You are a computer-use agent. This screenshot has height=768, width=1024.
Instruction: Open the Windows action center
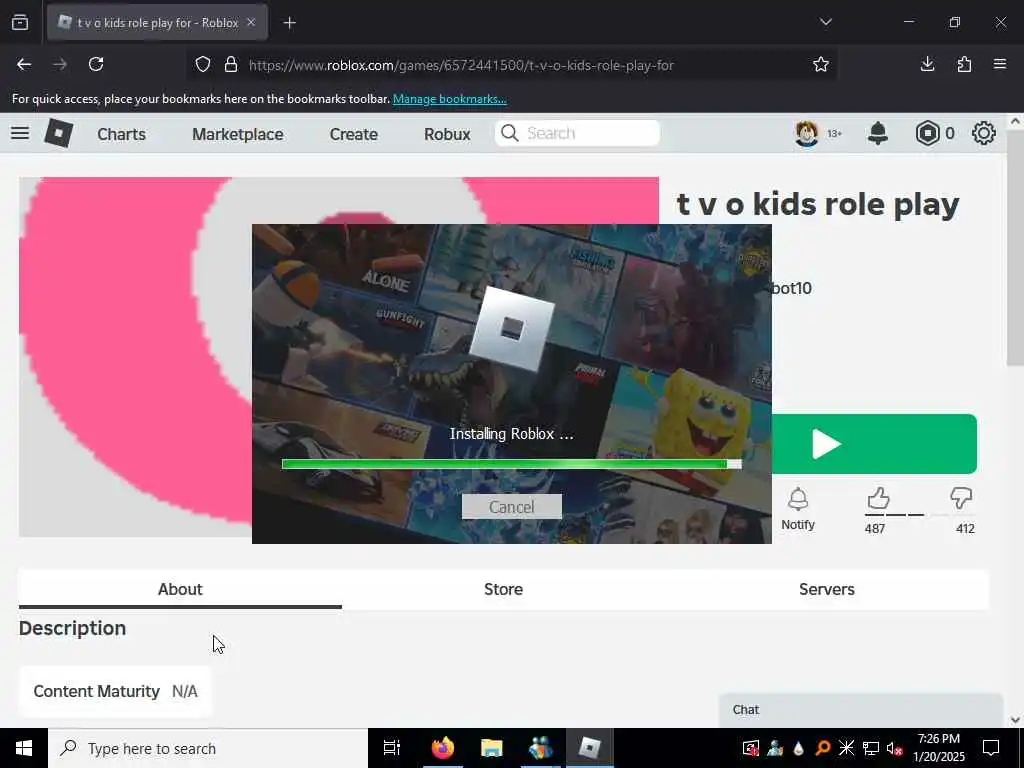coord(991,748)
